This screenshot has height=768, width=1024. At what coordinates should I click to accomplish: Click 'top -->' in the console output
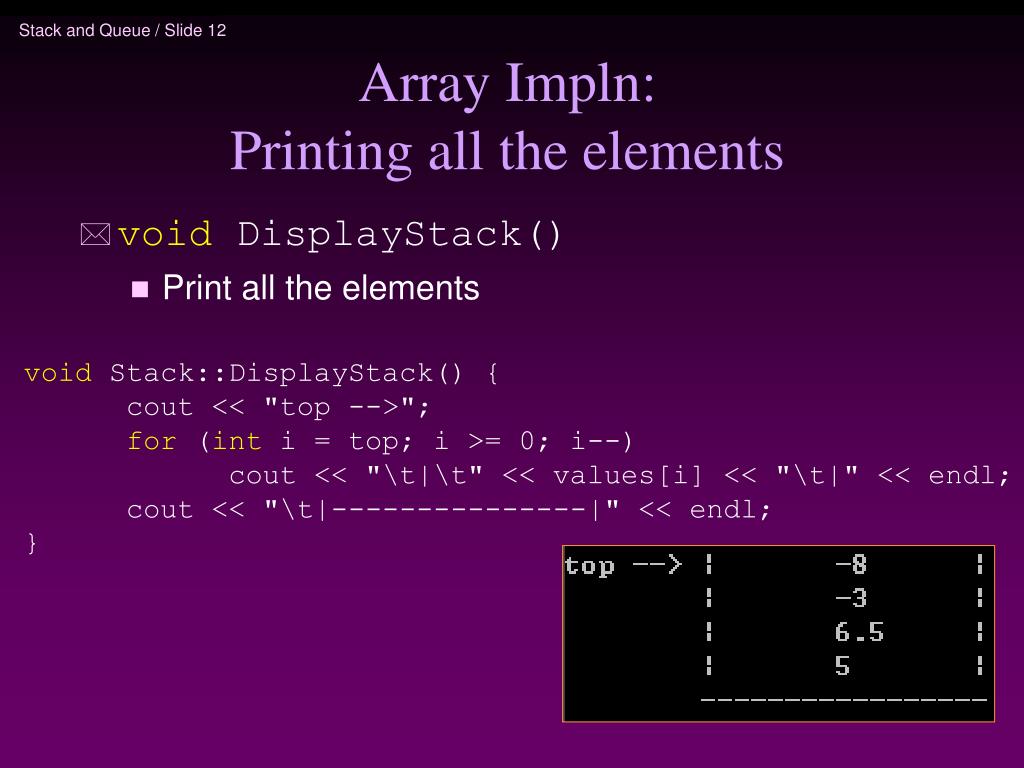(x=623, y=565)
